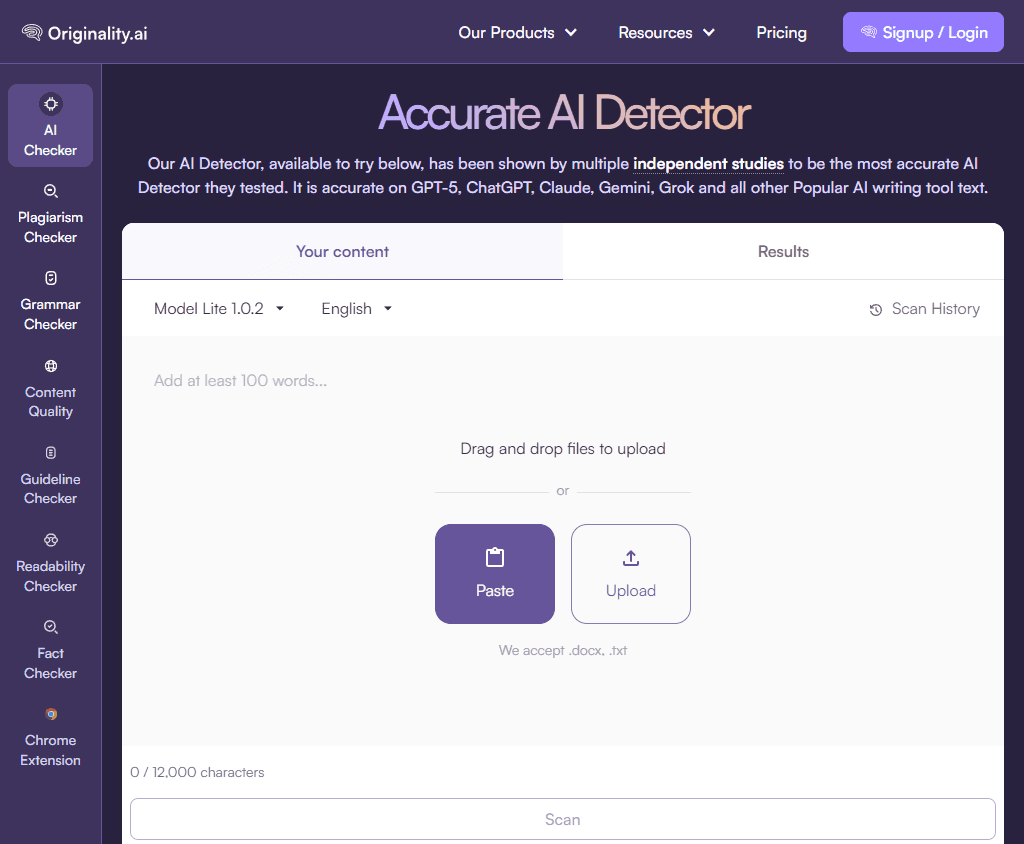Click the upload arrow icon
This screenshot has width=1024, height=844.
coord(631,558)
